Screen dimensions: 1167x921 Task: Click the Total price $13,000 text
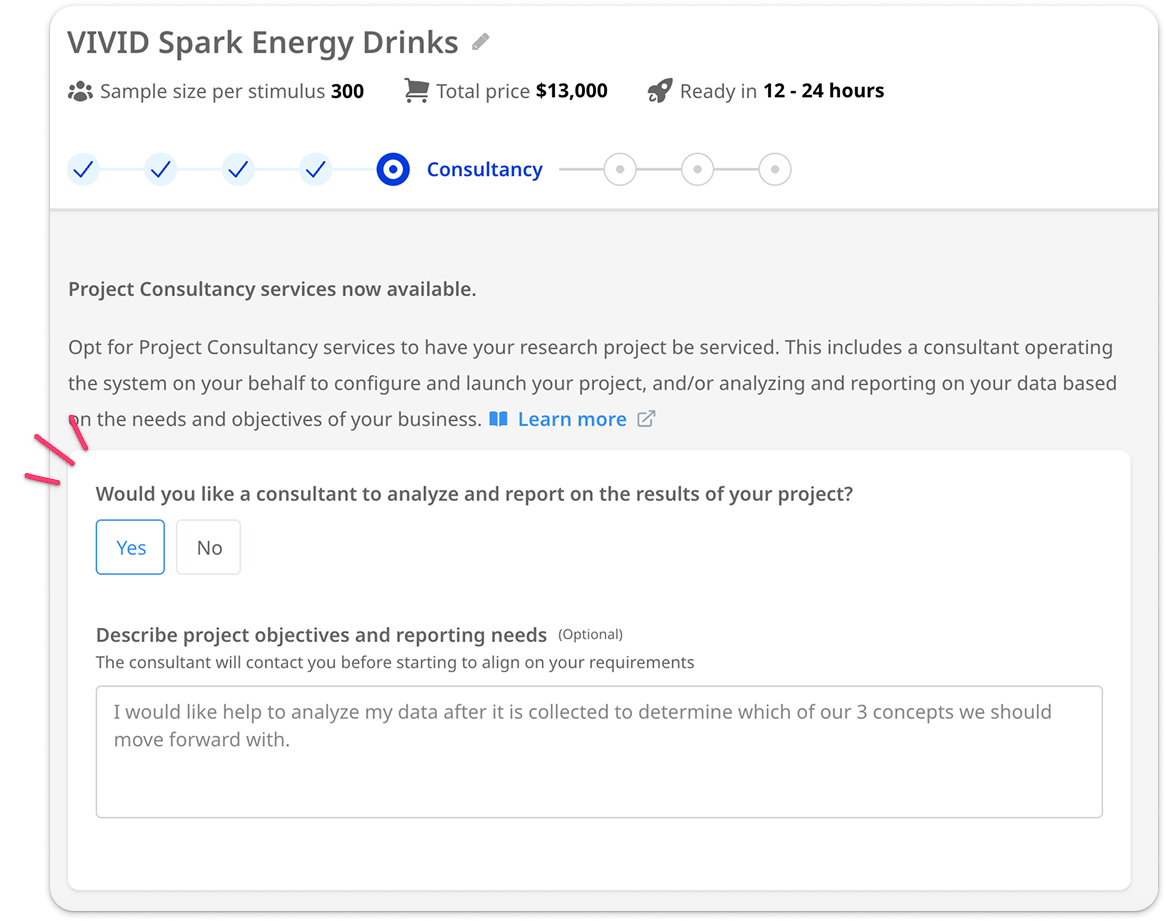click(522, 91)
